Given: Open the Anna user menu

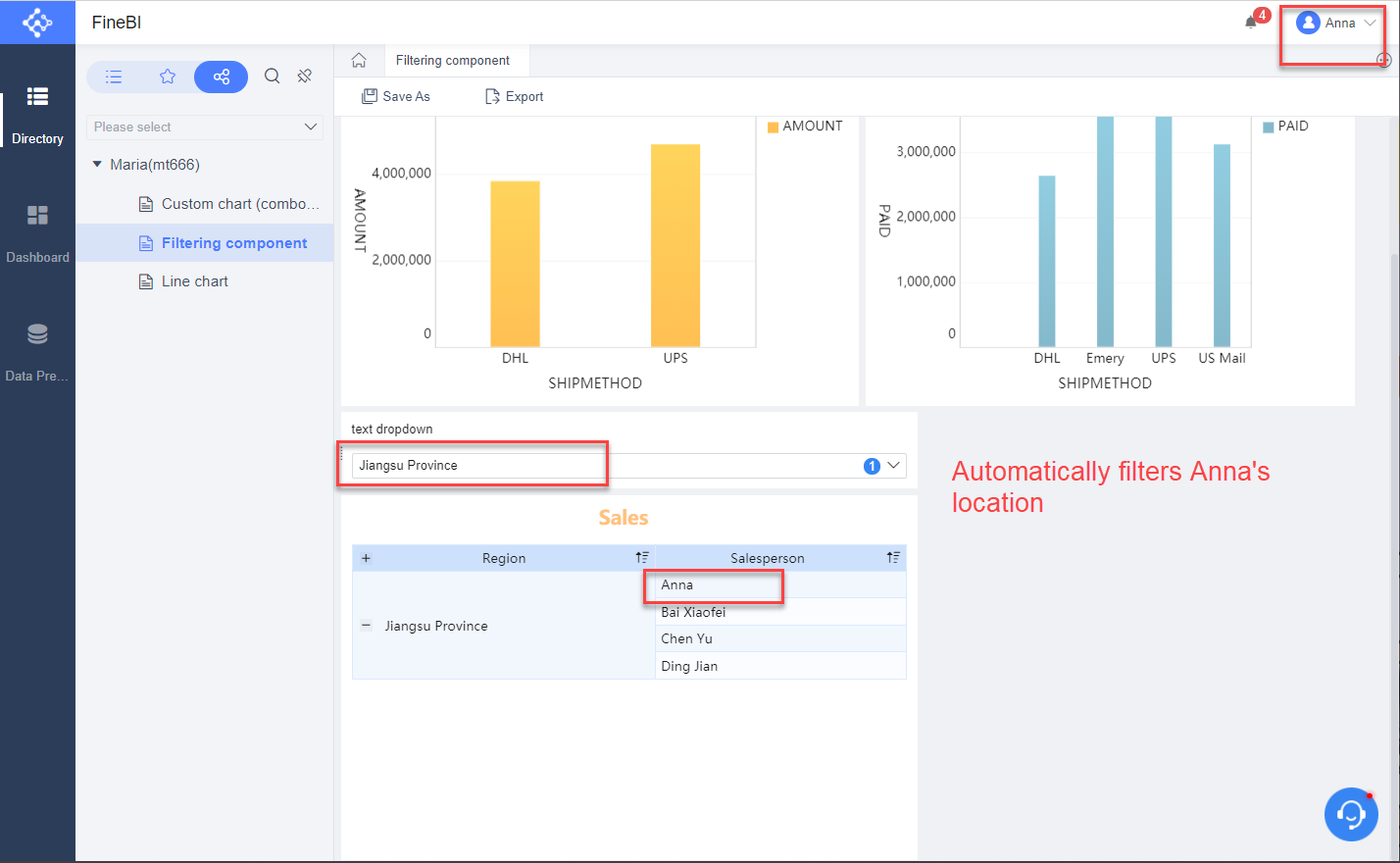Looking at the screenshot, I should click(1335, 23).
